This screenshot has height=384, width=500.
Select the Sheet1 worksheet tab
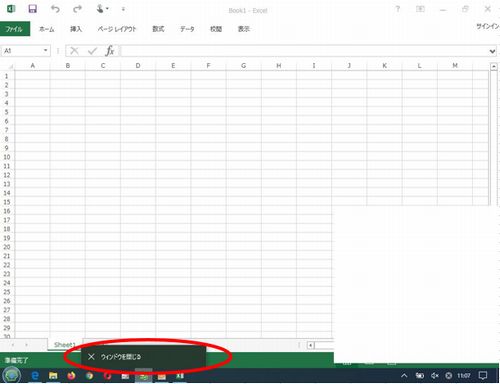tap(65, 345)
